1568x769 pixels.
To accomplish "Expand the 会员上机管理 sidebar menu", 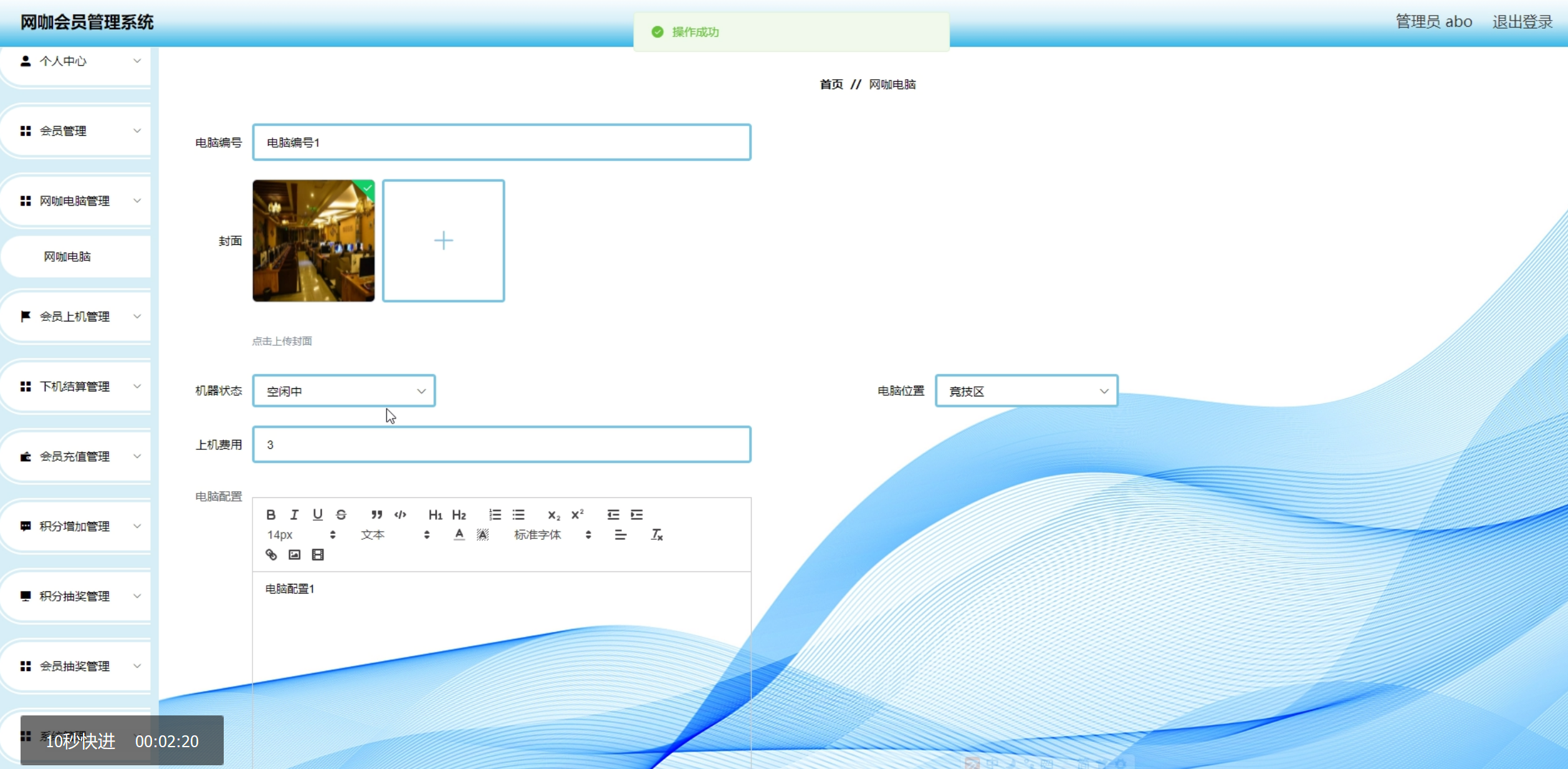I will coord(76,317).
